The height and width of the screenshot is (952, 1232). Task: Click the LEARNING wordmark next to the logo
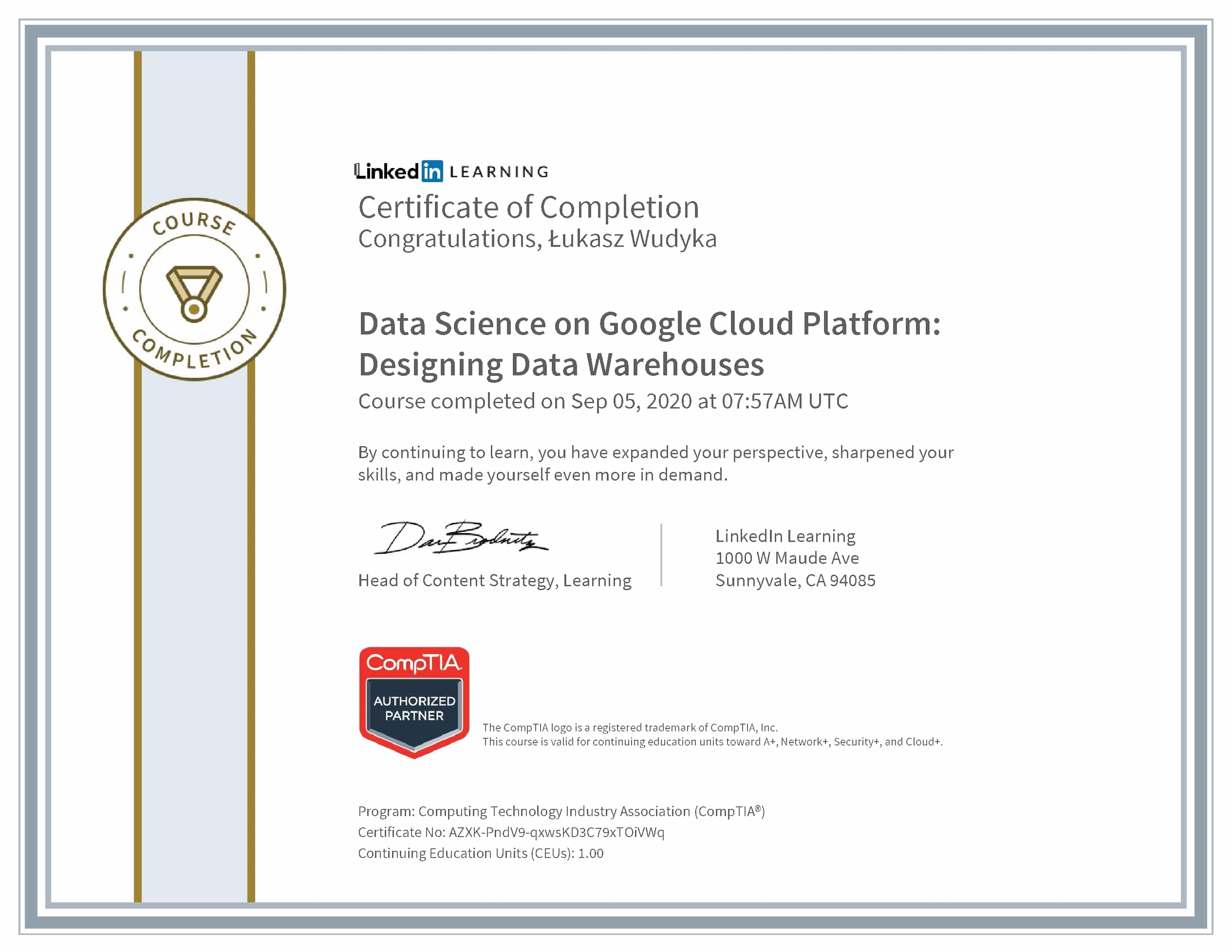pyautogui.click(x=499, y=172)
